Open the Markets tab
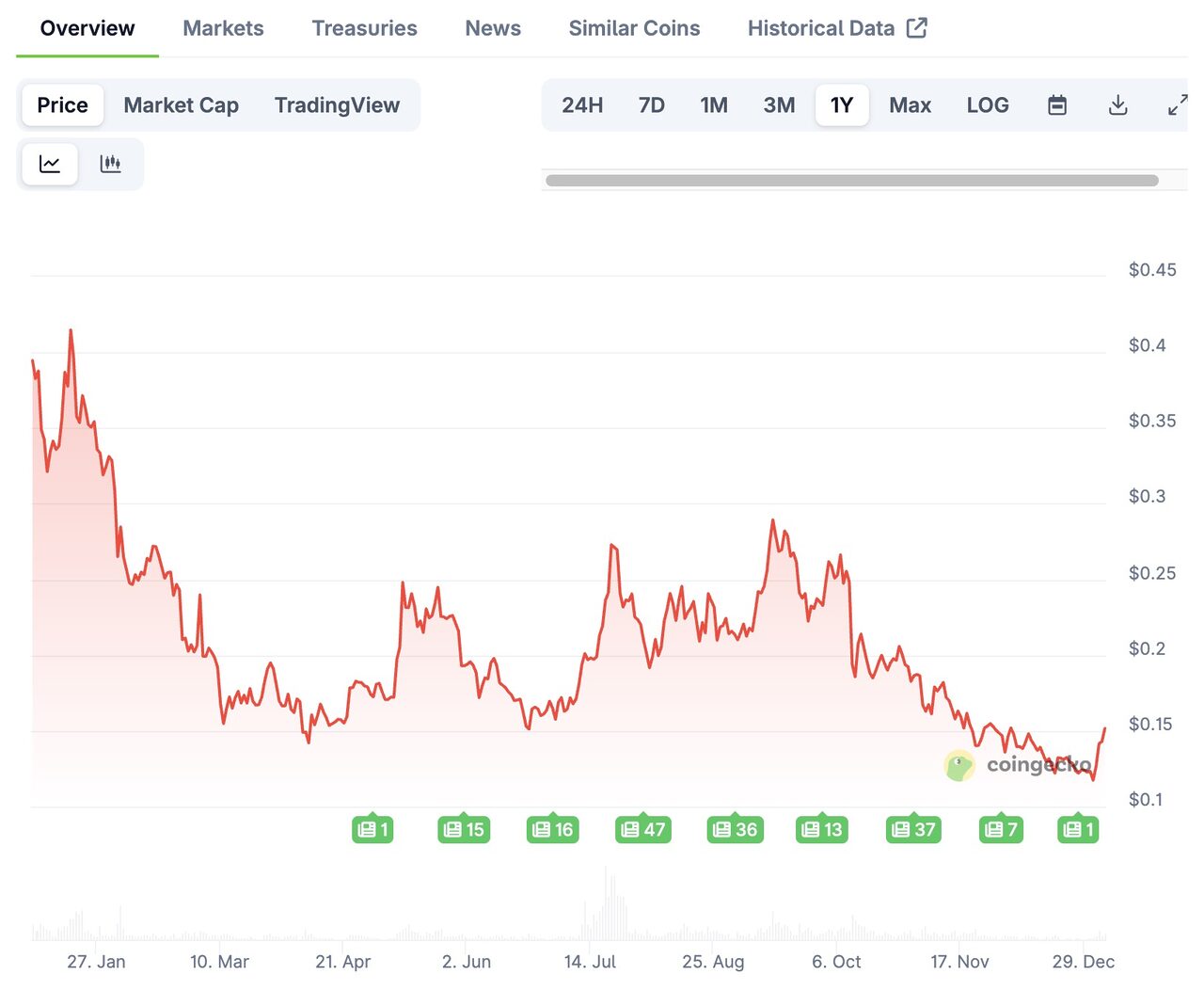 223,28
